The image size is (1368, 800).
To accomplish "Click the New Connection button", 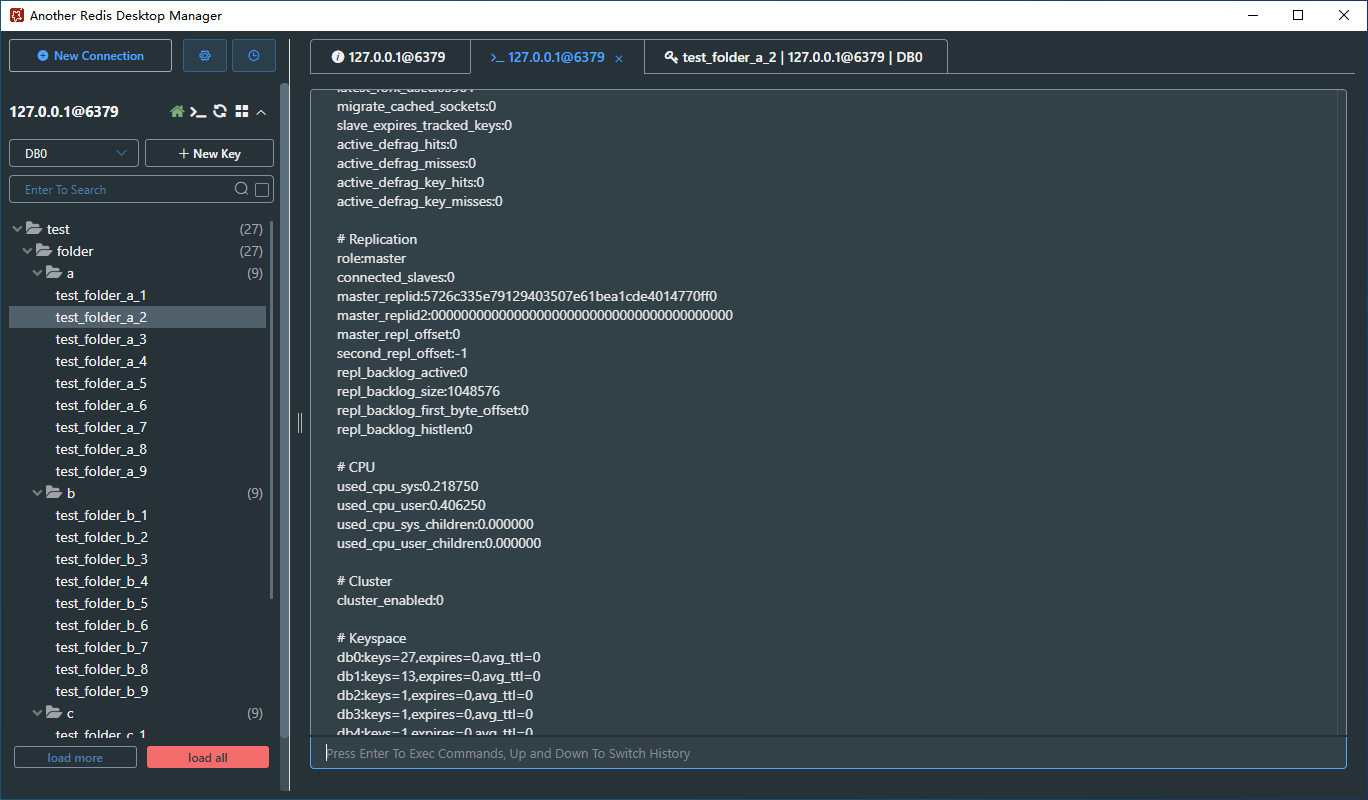I will pos(90,56).
